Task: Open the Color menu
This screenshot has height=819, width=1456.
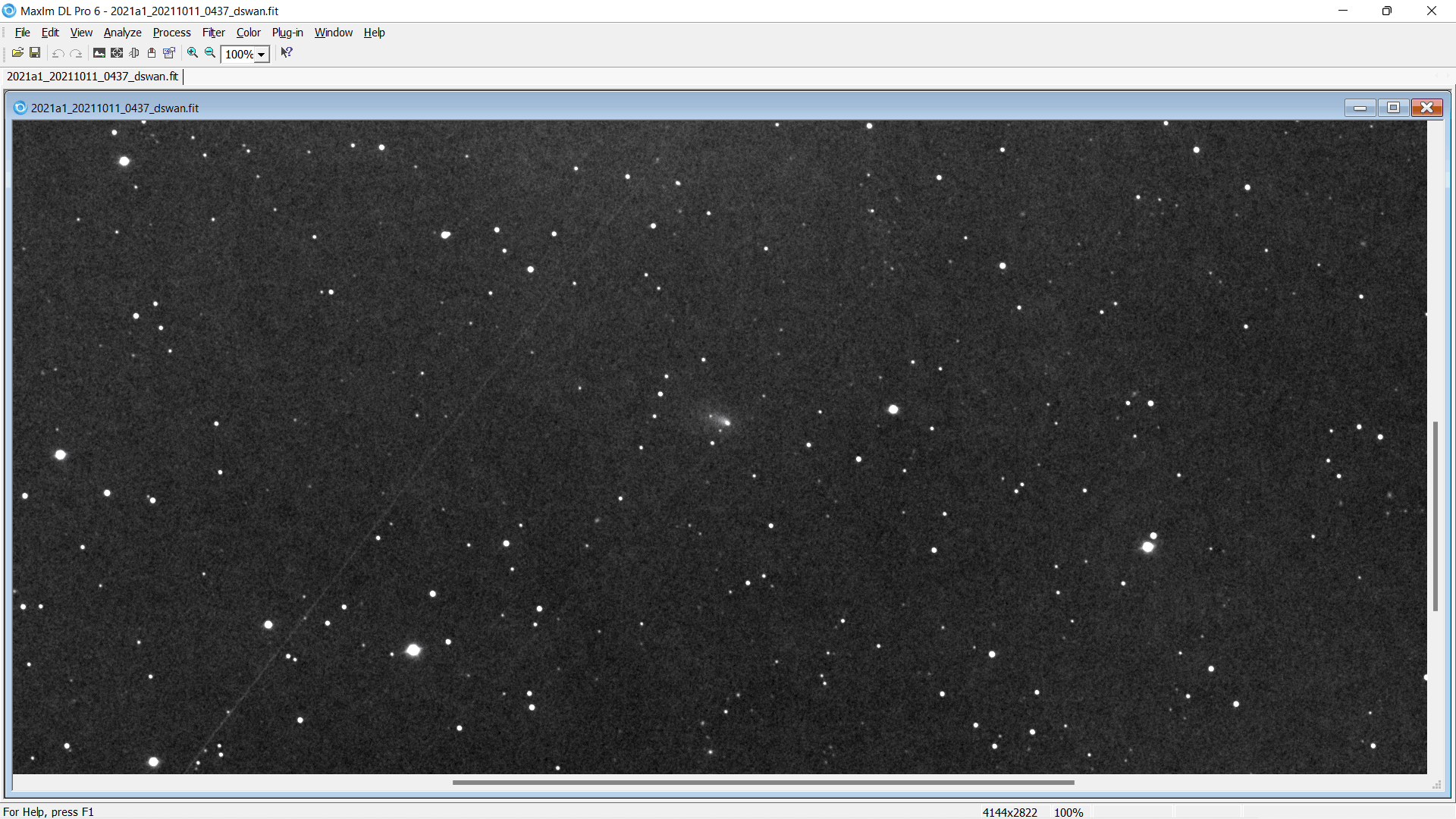Action: [249, 33]
